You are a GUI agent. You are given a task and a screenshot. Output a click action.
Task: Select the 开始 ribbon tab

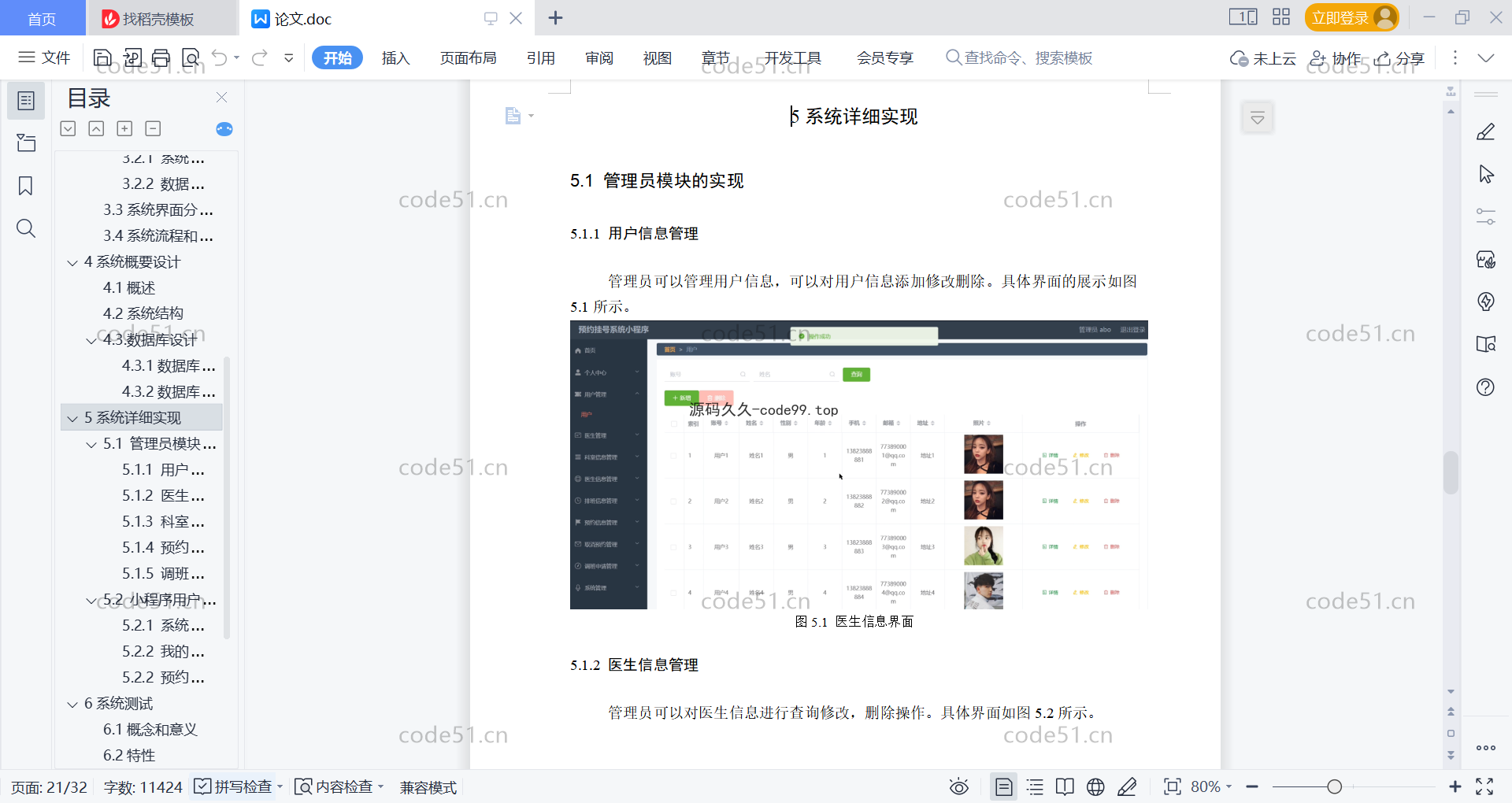point(337,57)
